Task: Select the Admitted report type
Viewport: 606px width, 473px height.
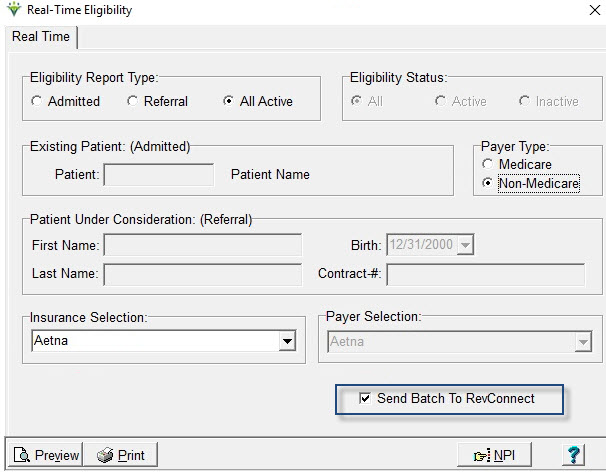Action: [x=36, y=101]
